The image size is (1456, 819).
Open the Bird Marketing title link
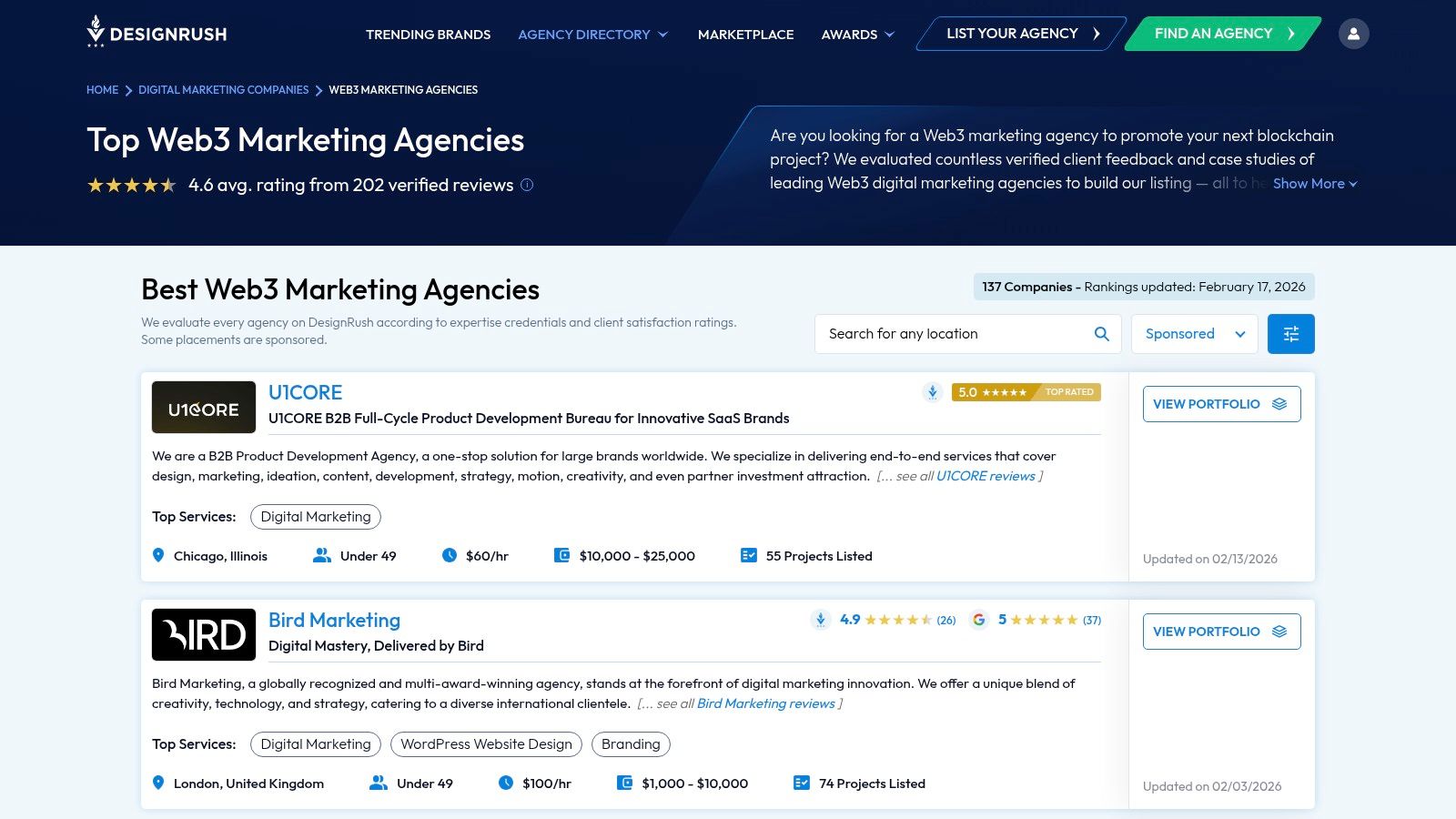[x=334, y=621]
